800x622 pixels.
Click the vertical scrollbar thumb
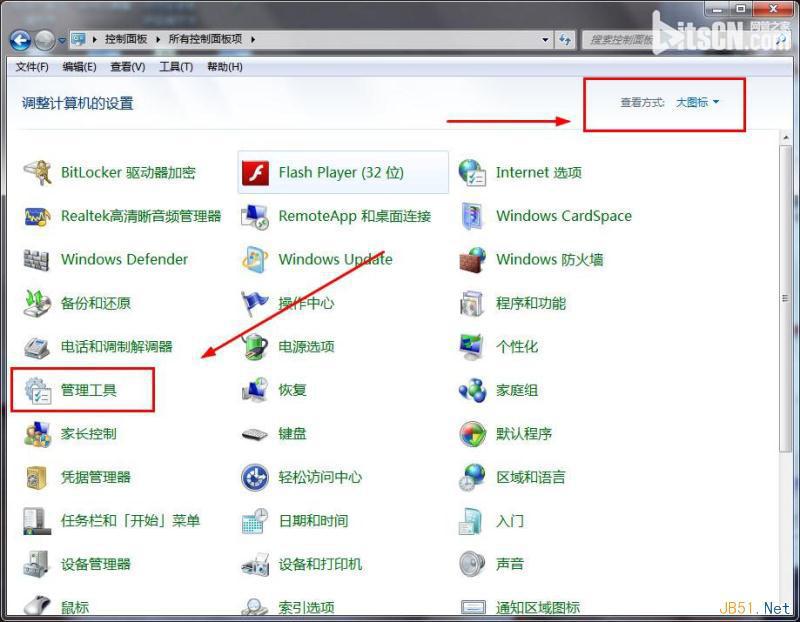[785, 298]
